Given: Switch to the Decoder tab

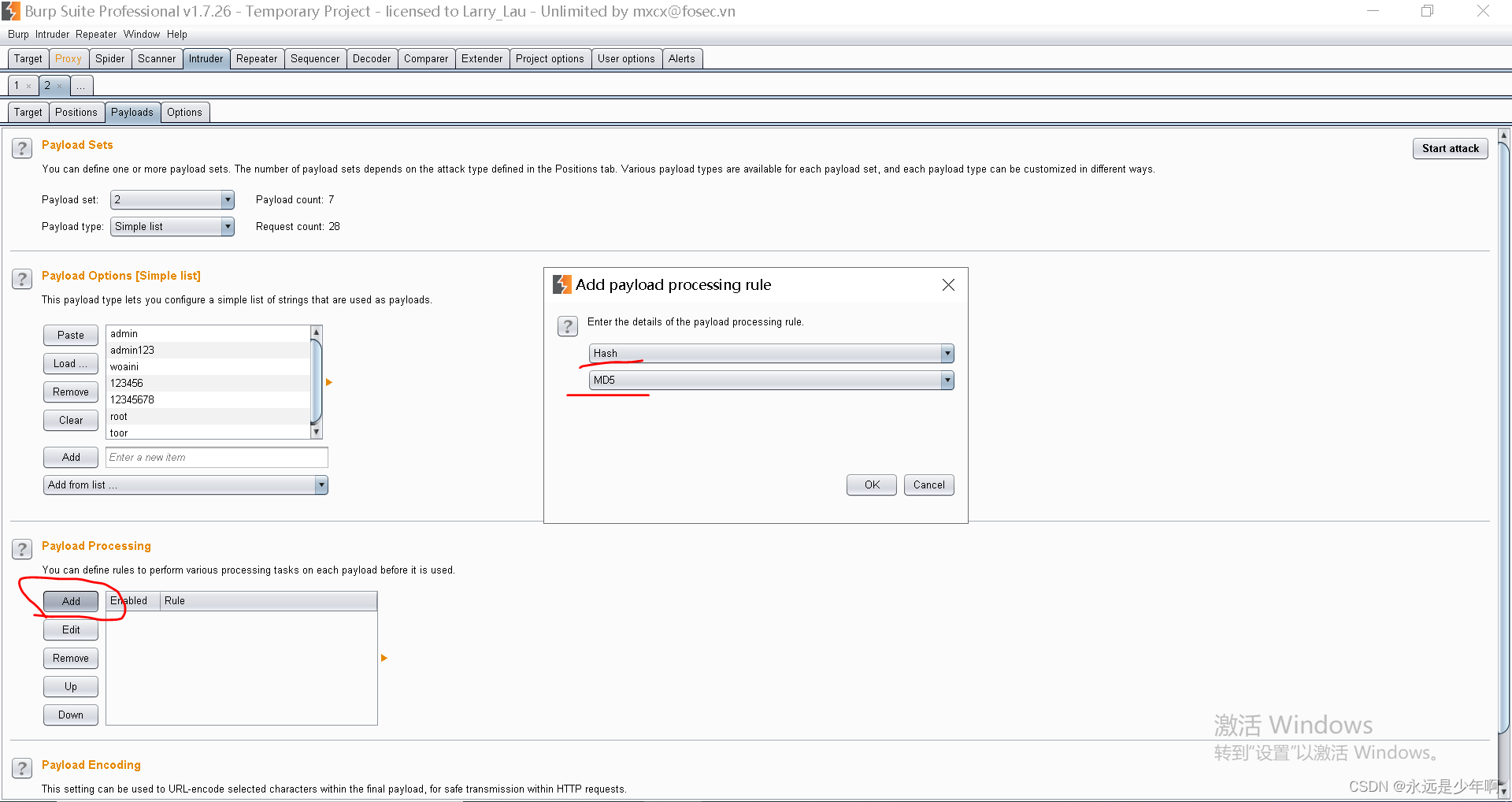Looking at the screenshot, I should point(372,59).
